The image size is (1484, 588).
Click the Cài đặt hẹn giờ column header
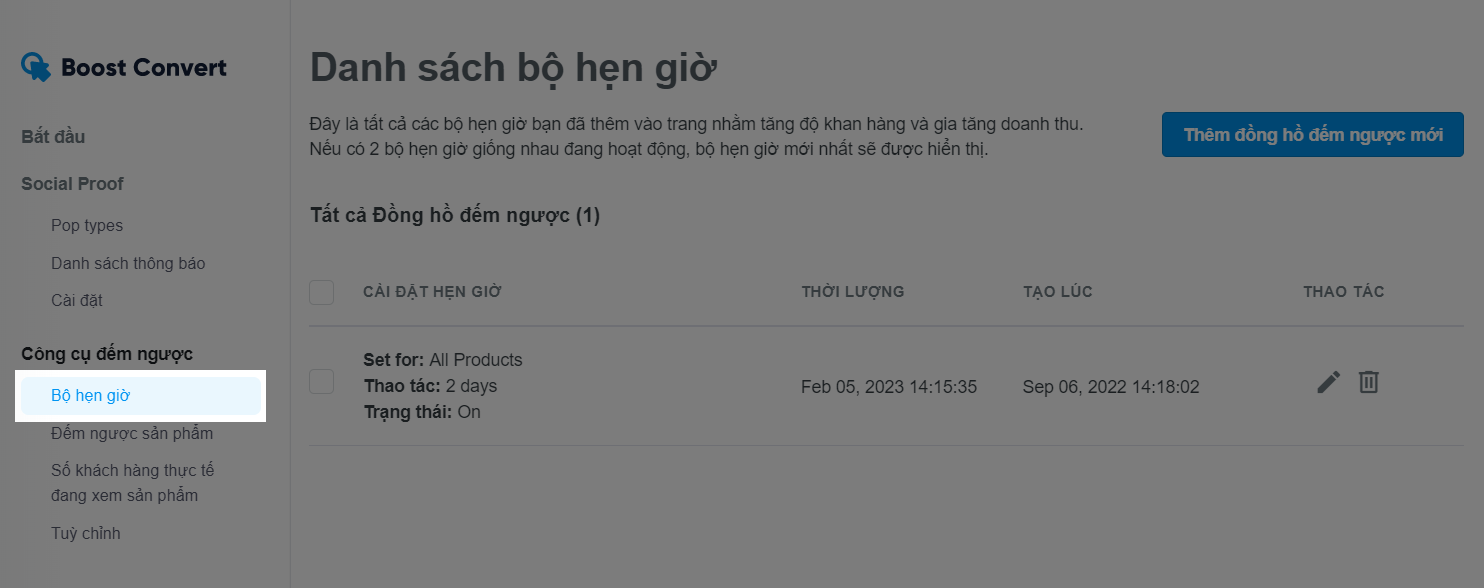click(x=432, y=292)
